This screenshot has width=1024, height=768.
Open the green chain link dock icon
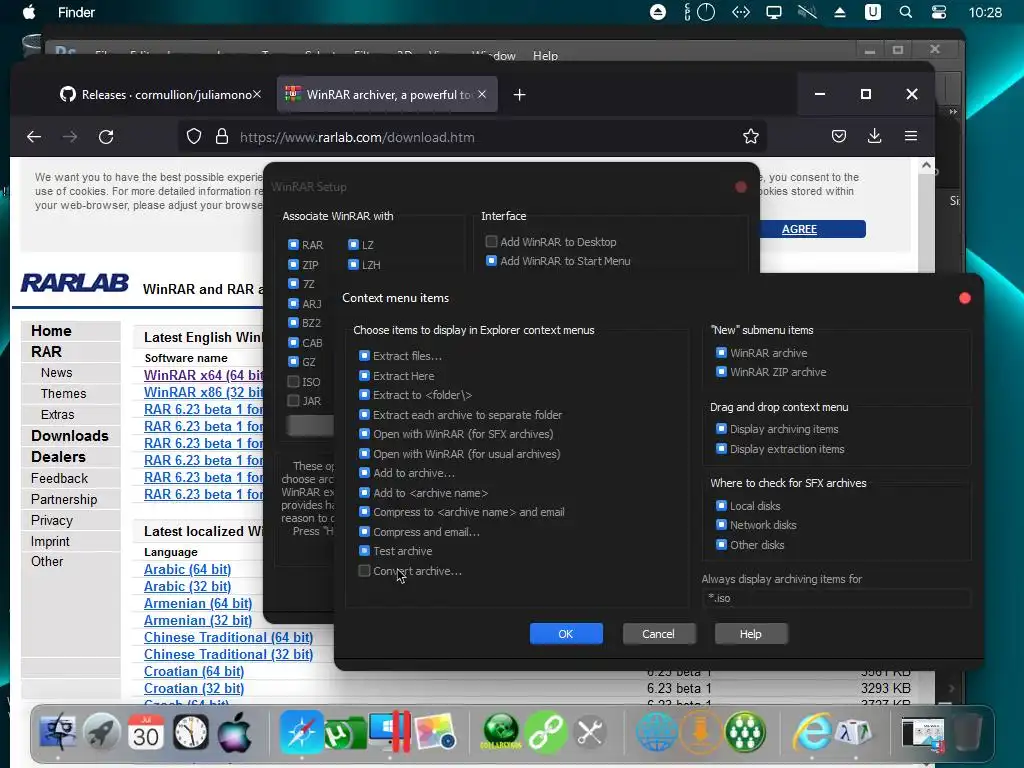tap(545, 732)
